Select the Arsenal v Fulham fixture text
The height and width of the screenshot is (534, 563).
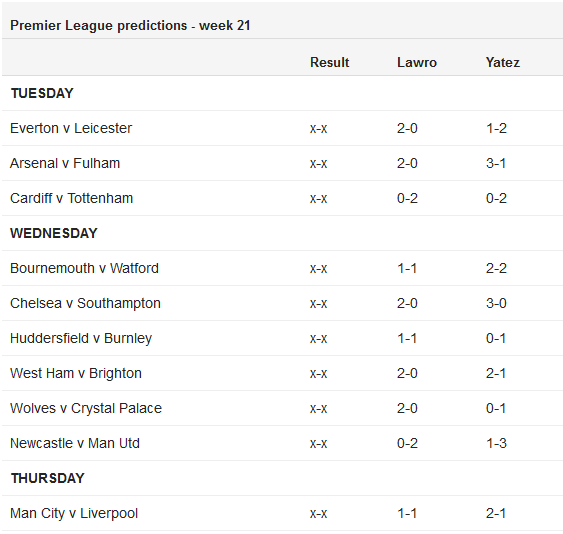(65, 163)
